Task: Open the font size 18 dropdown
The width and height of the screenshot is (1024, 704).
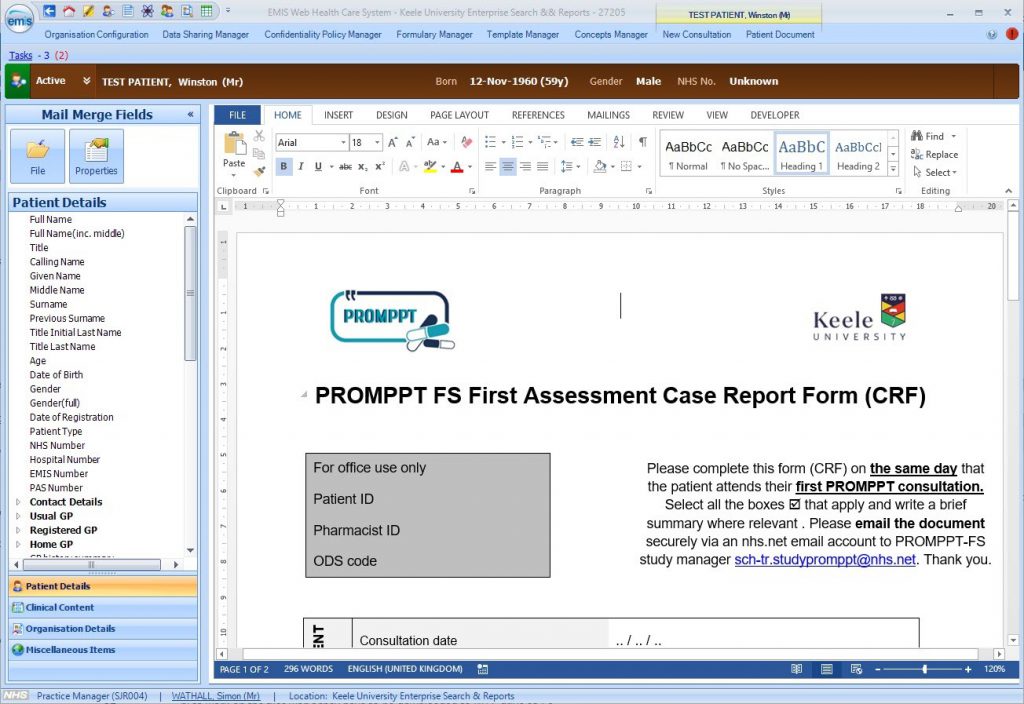Action: (x=377, y=142)
